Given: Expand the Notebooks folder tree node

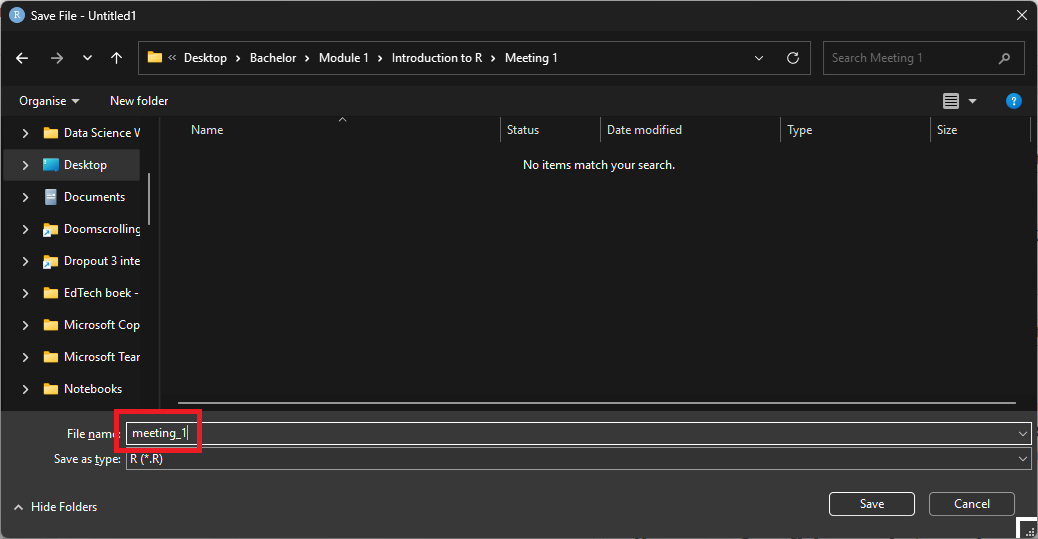Looking at the screenshot, I should [25, 389].
